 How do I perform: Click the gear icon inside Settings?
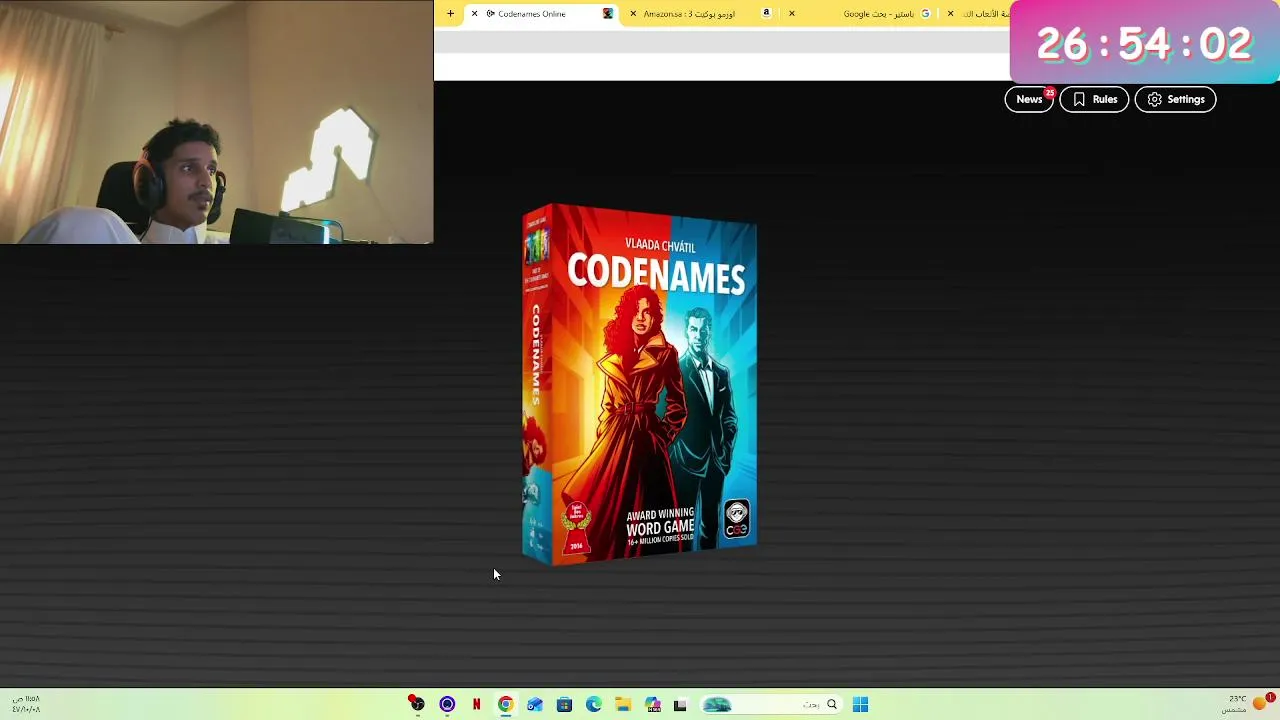pos(1154,99)
